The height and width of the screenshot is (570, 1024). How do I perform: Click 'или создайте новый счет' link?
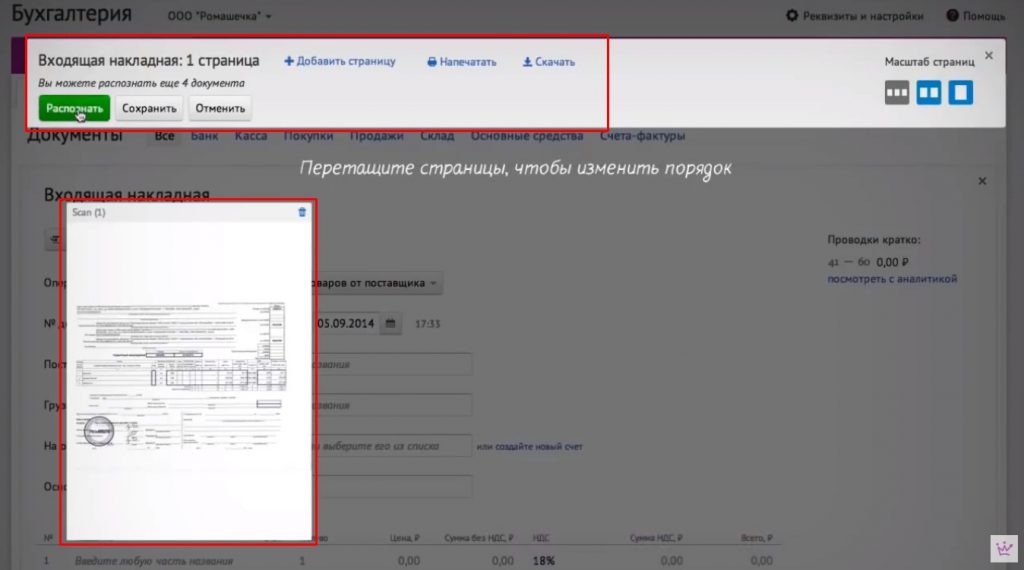click(529, 447)
